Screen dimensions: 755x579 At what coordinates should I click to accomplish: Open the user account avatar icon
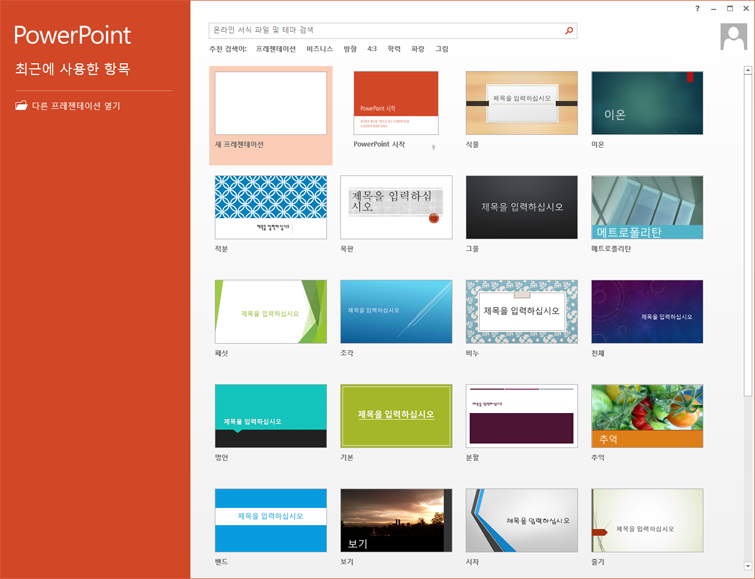tap(733, 36)
